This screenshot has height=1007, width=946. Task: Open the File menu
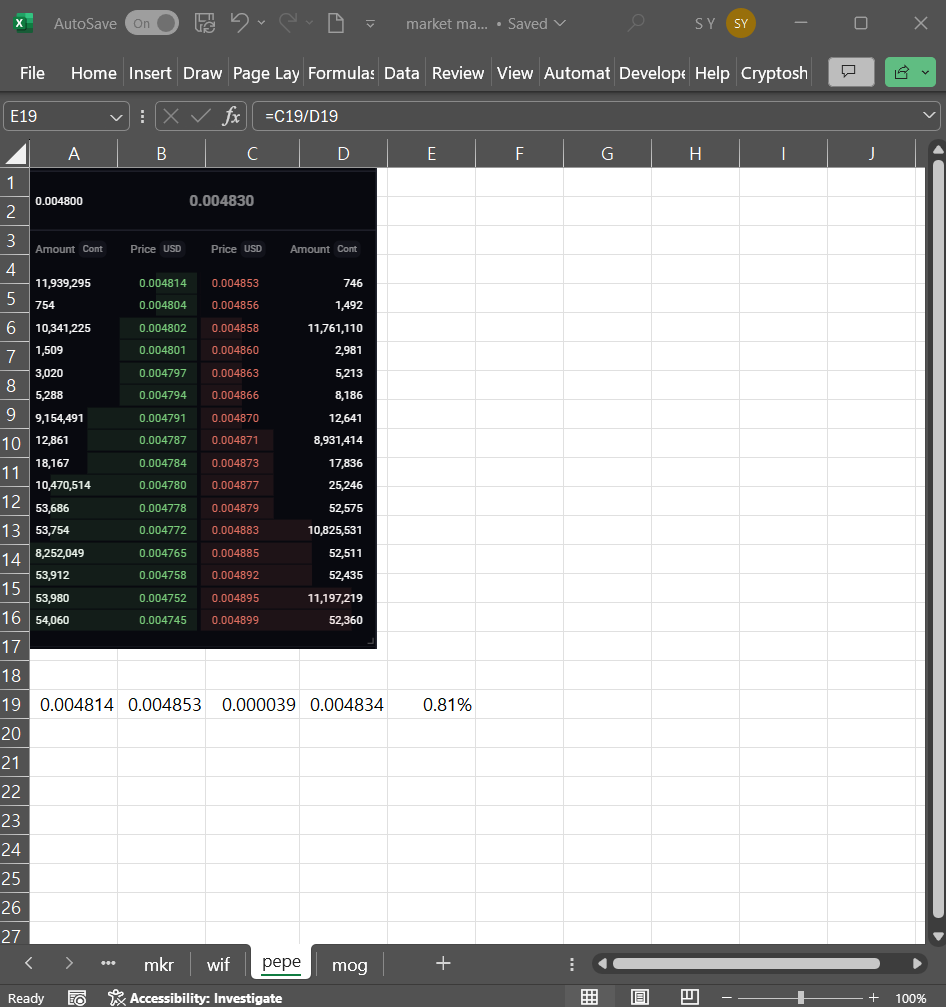32,73
